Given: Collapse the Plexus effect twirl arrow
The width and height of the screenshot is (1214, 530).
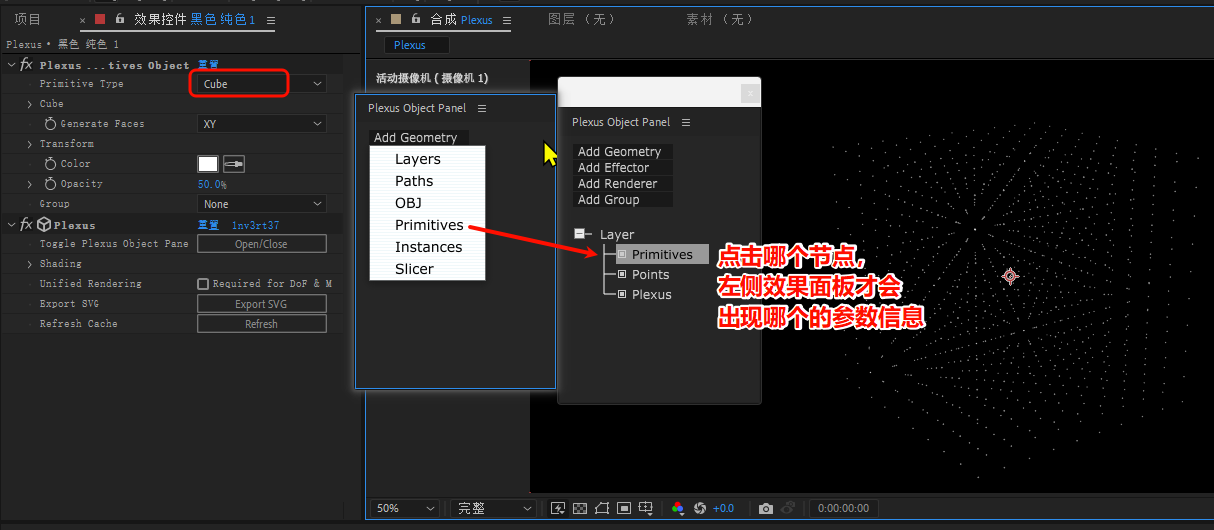Looking at the screenshot, I should pos(12,225).
